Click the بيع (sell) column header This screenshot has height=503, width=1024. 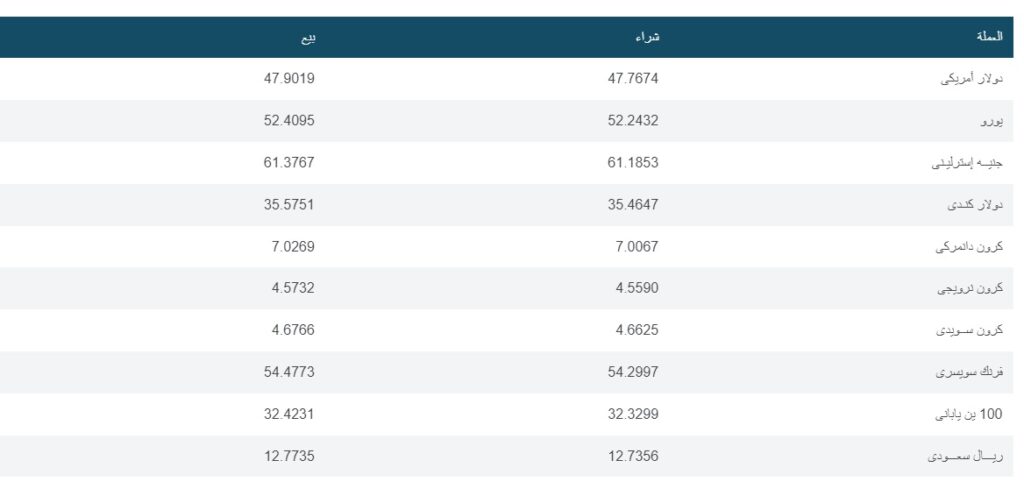(x=307, y=37)
